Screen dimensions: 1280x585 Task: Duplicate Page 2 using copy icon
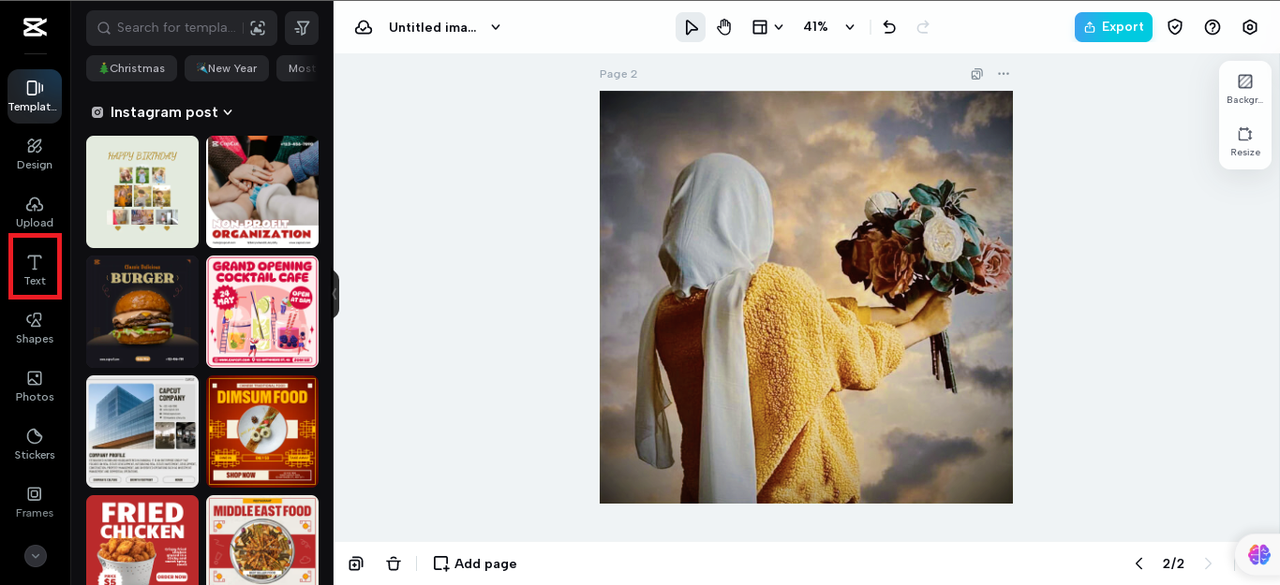pos(977,74)
